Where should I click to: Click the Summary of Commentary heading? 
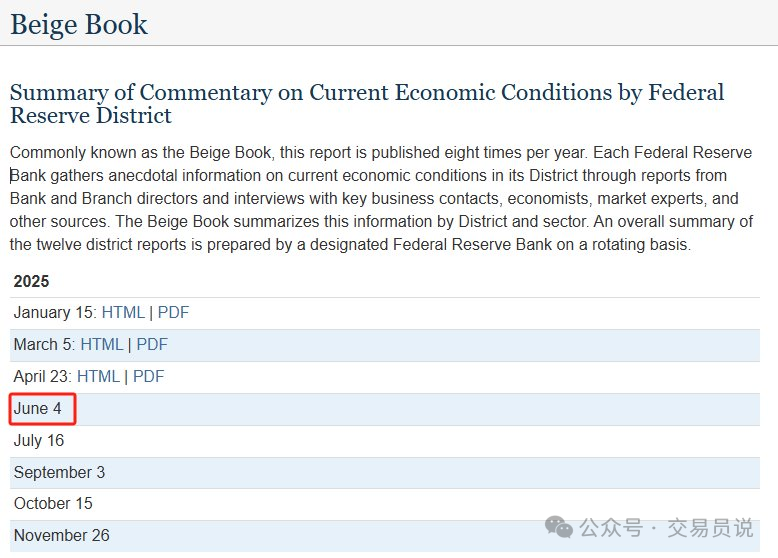click(x=367, y=104)
